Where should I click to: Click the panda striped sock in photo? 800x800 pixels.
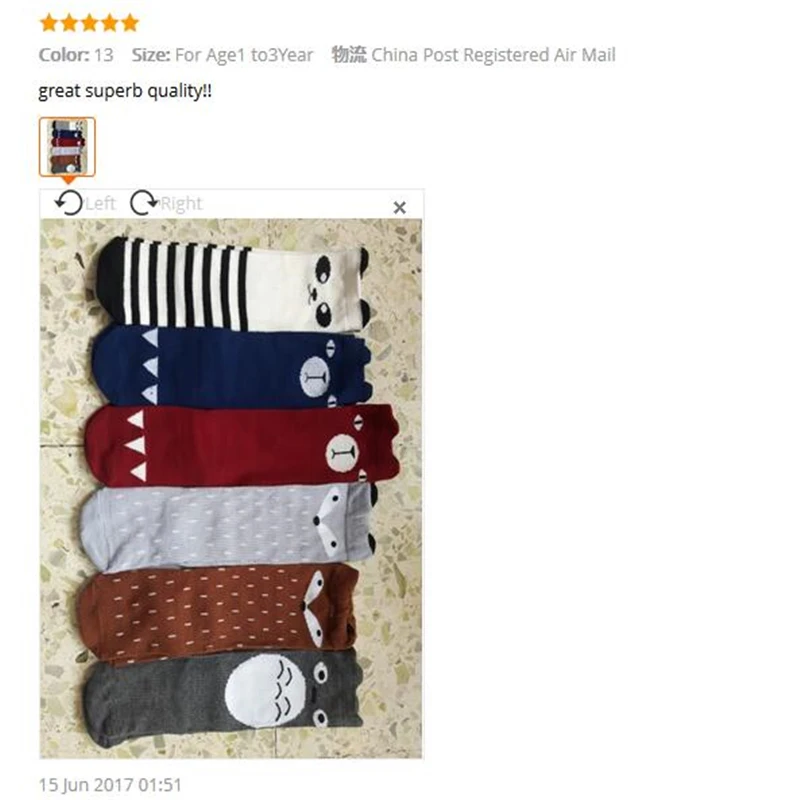(x=232, y=284)
